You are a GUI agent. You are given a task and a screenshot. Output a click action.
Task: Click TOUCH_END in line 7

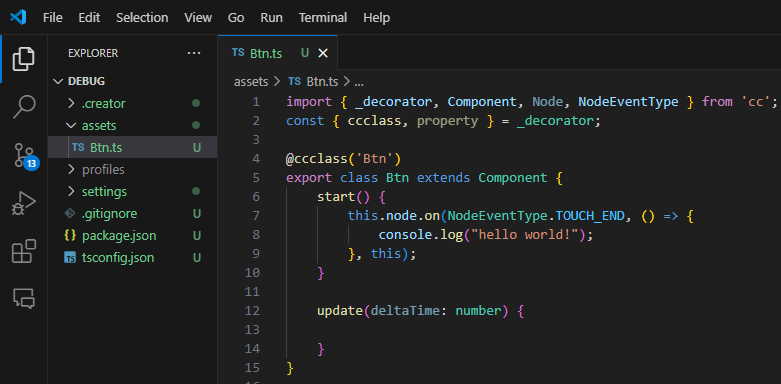590,216
